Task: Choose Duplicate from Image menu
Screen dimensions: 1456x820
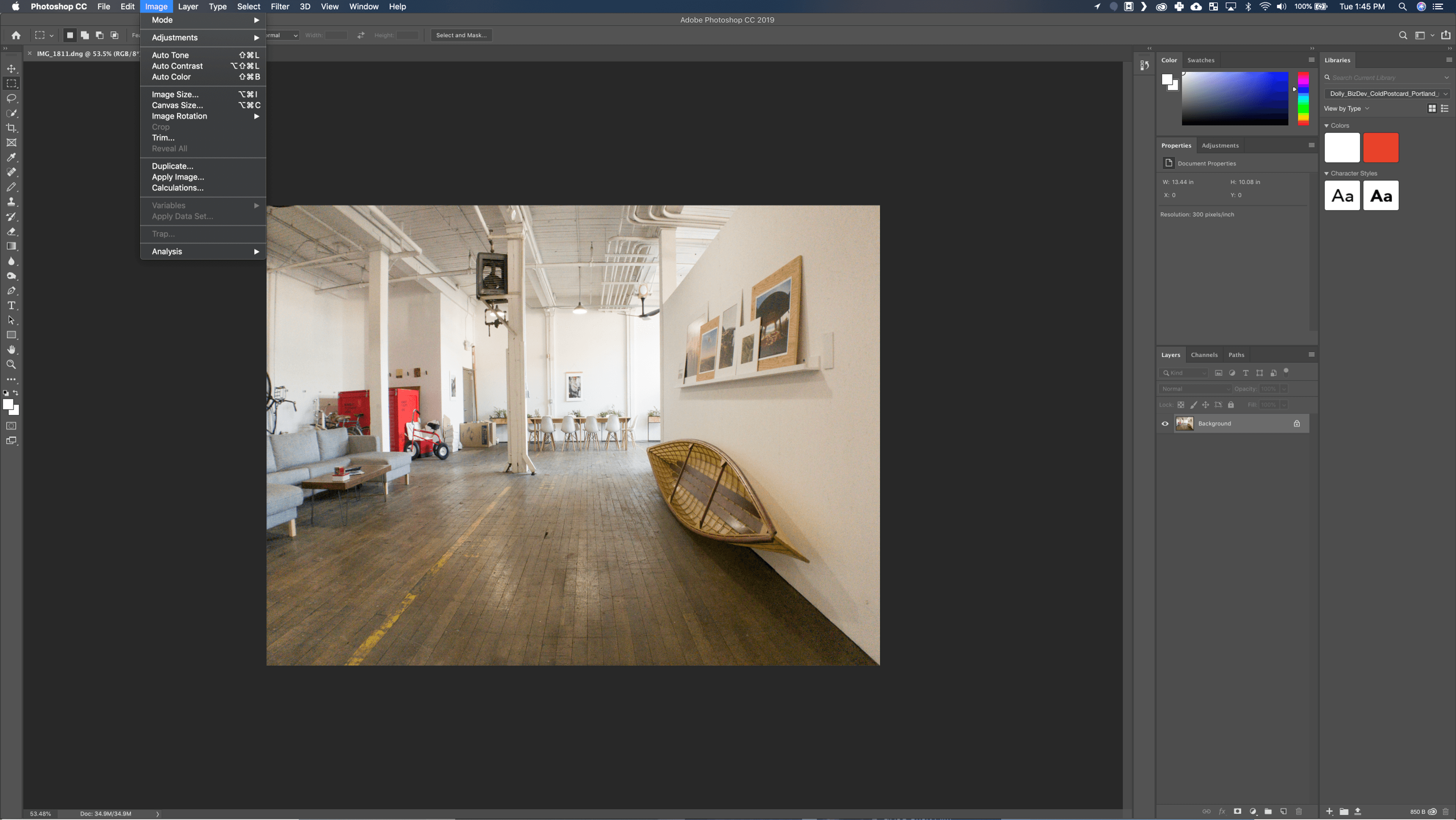Action: 203,166
